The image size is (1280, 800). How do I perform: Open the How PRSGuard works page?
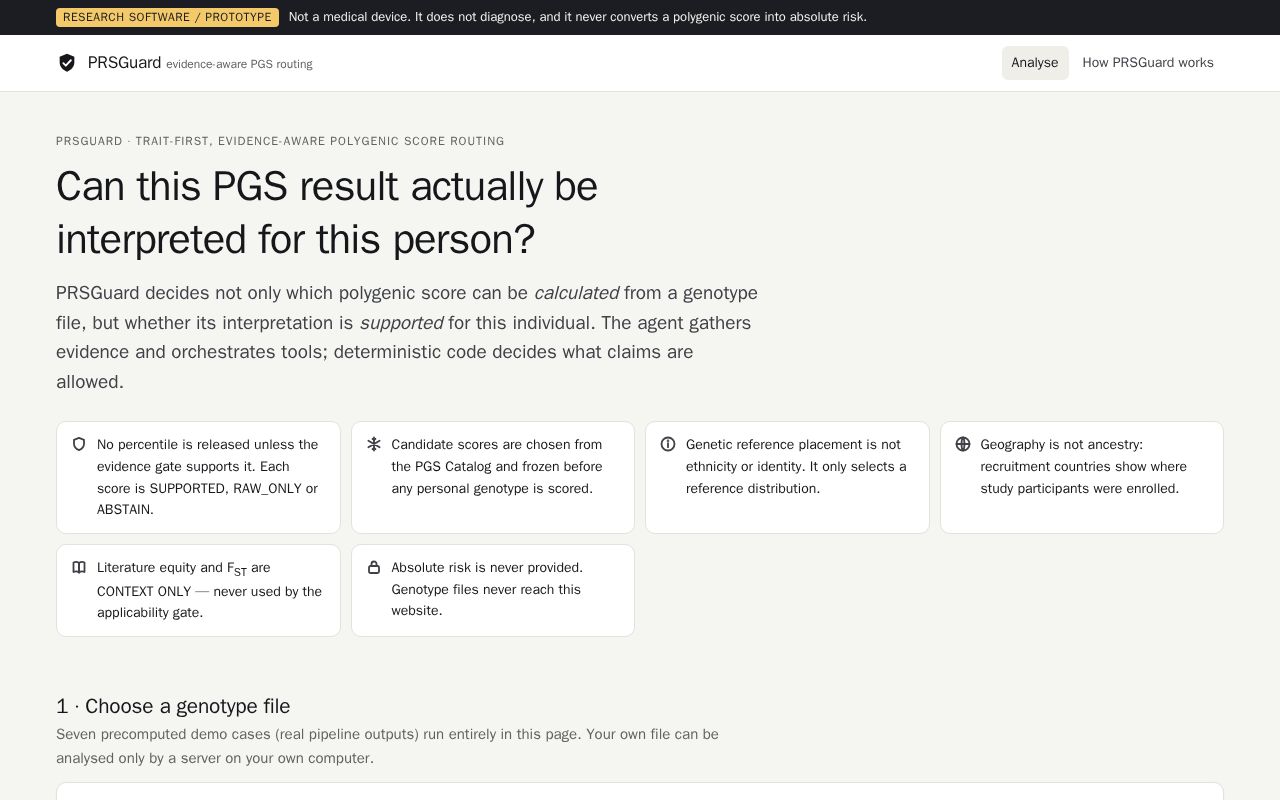tap(1148, 63)
